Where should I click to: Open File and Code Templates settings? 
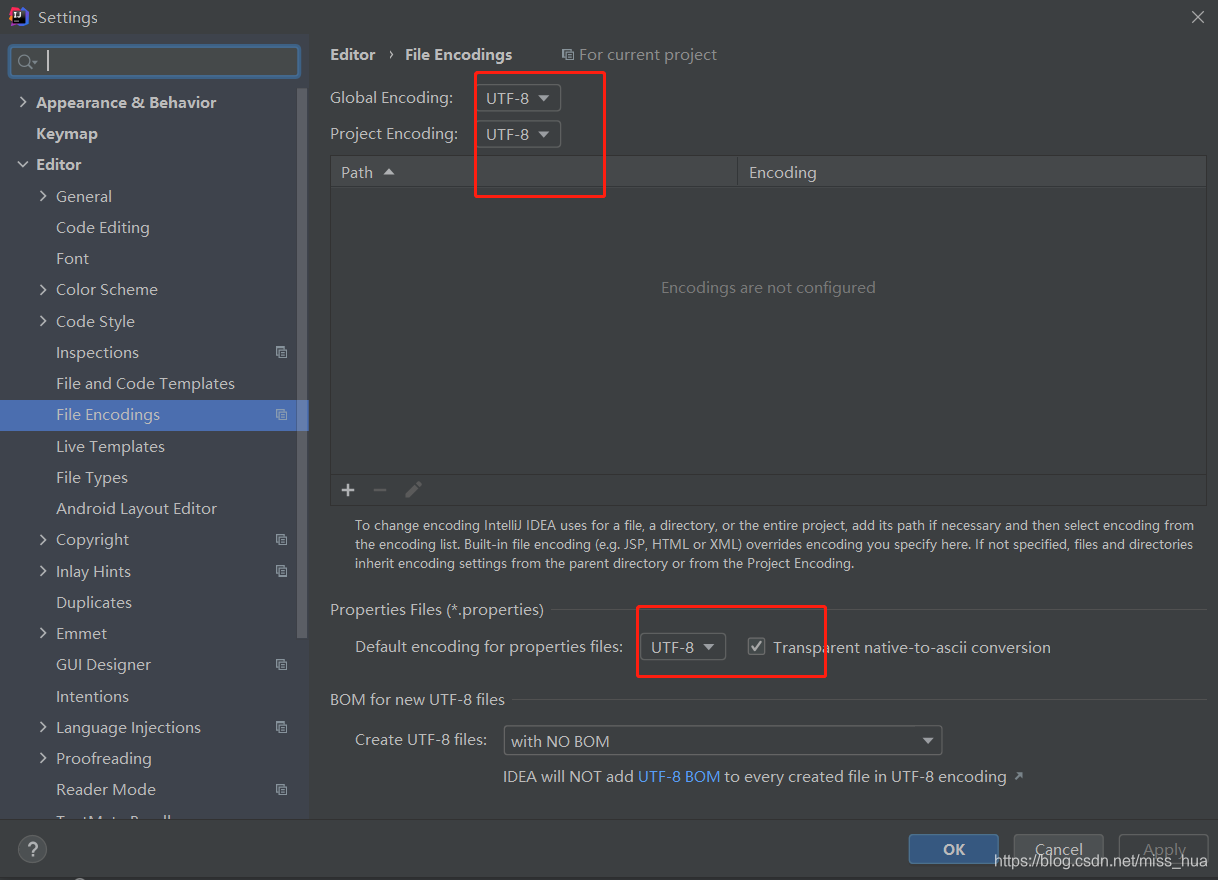145,383
